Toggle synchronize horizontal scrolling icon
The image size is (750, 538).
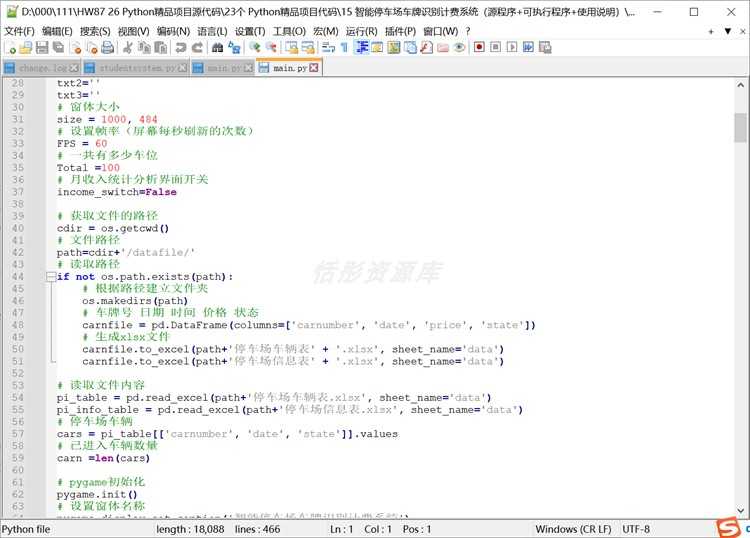[x=308, y=47]
